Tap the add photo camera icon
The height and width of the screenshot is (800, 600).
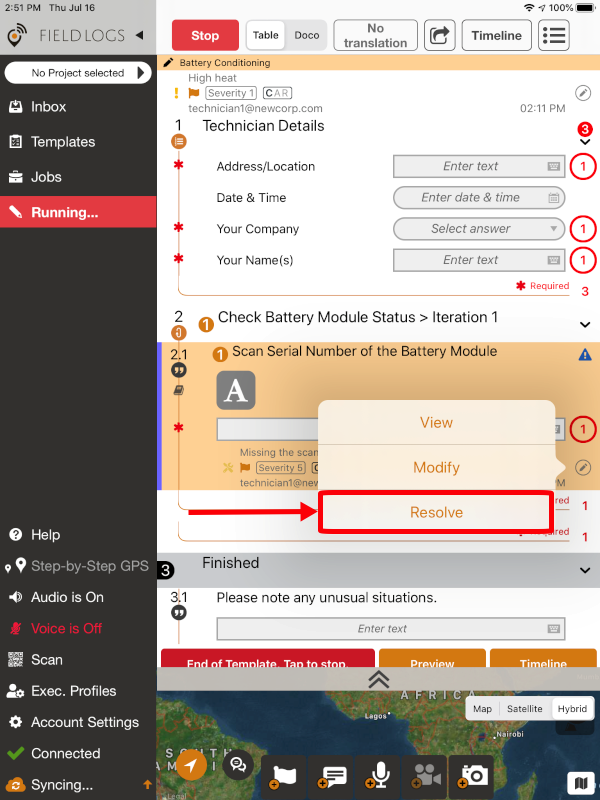[x=473, y=773]
